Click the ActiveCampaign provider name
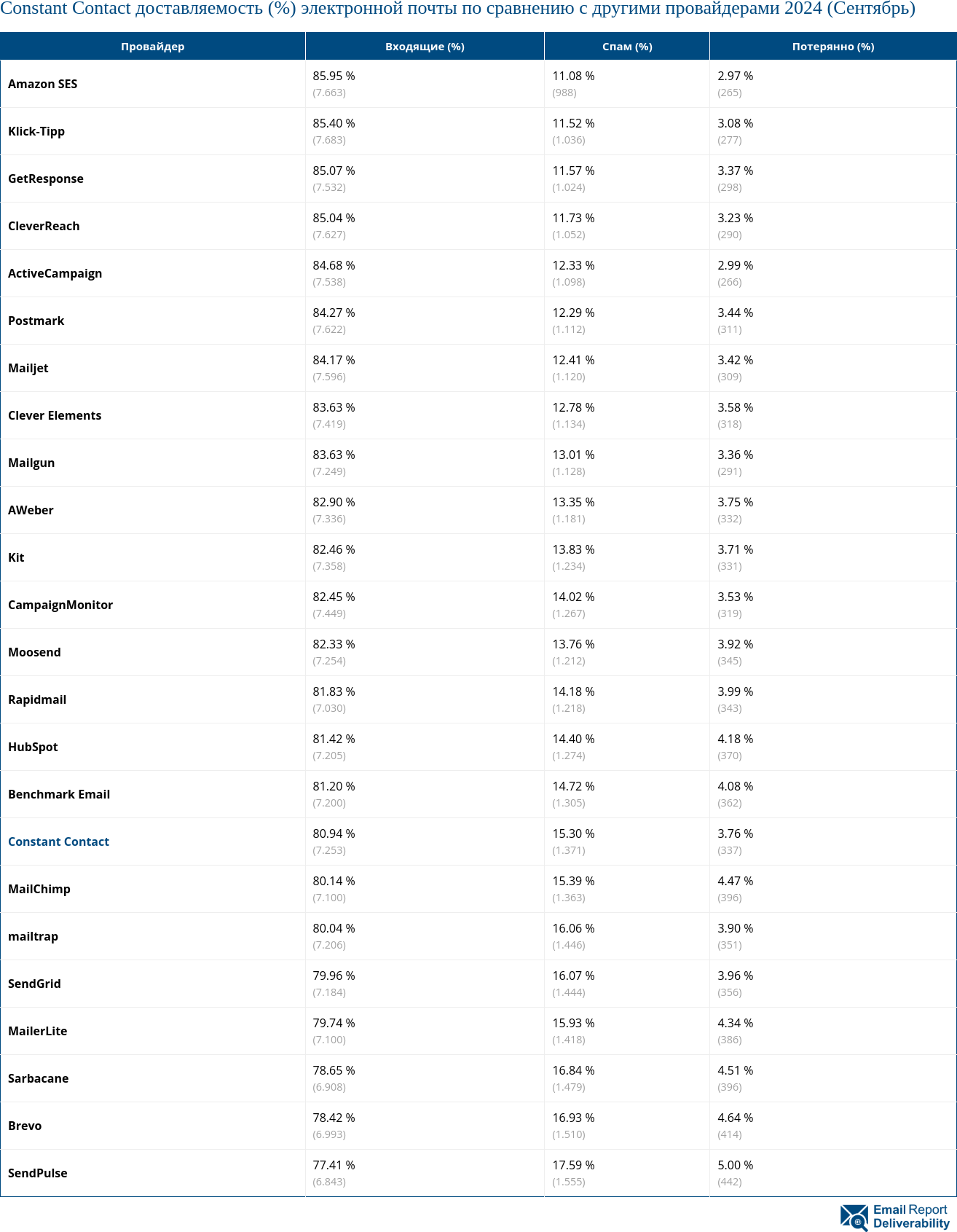 [x=55, y=273]
